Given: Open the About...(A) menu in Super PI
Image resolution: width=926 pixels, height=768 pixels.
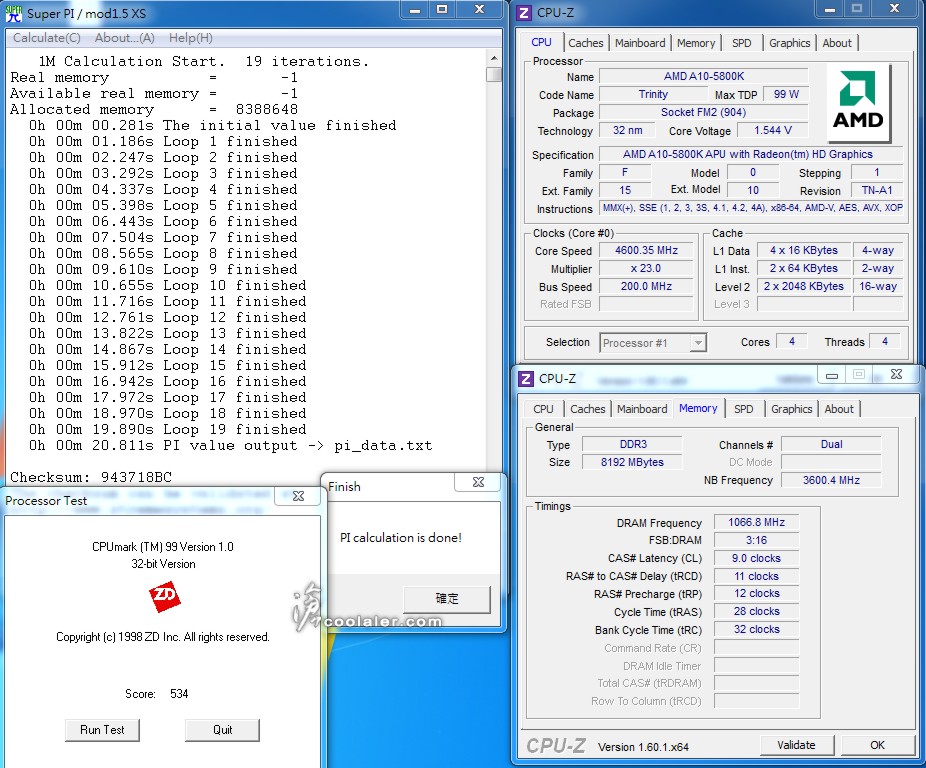Looking at the screenshot, I should pos(125,38).
